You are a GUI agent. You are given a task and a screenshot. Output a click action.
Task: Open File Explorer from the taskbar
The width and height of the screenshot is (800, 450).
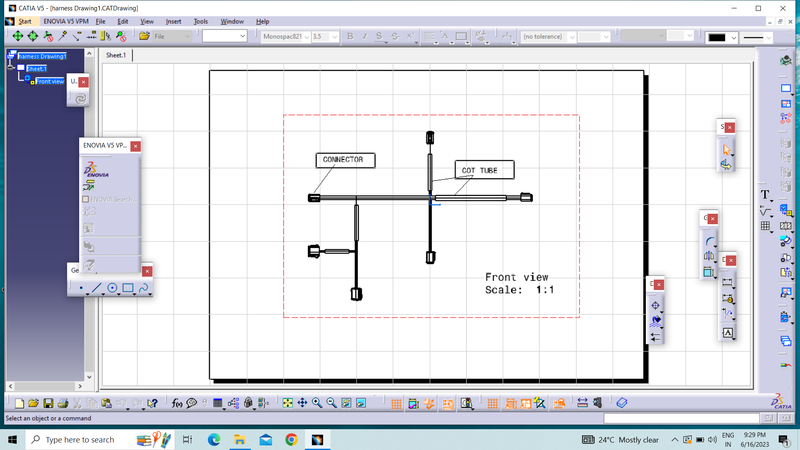[239, 440]
